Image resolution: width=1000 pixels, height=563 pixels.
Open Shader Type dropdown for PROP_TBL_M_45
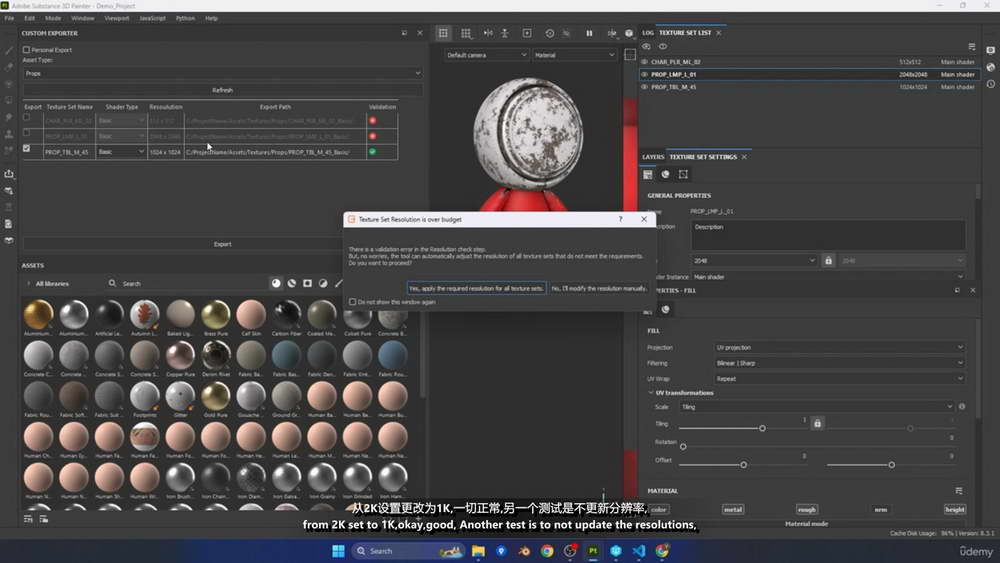tap(121, 152)
